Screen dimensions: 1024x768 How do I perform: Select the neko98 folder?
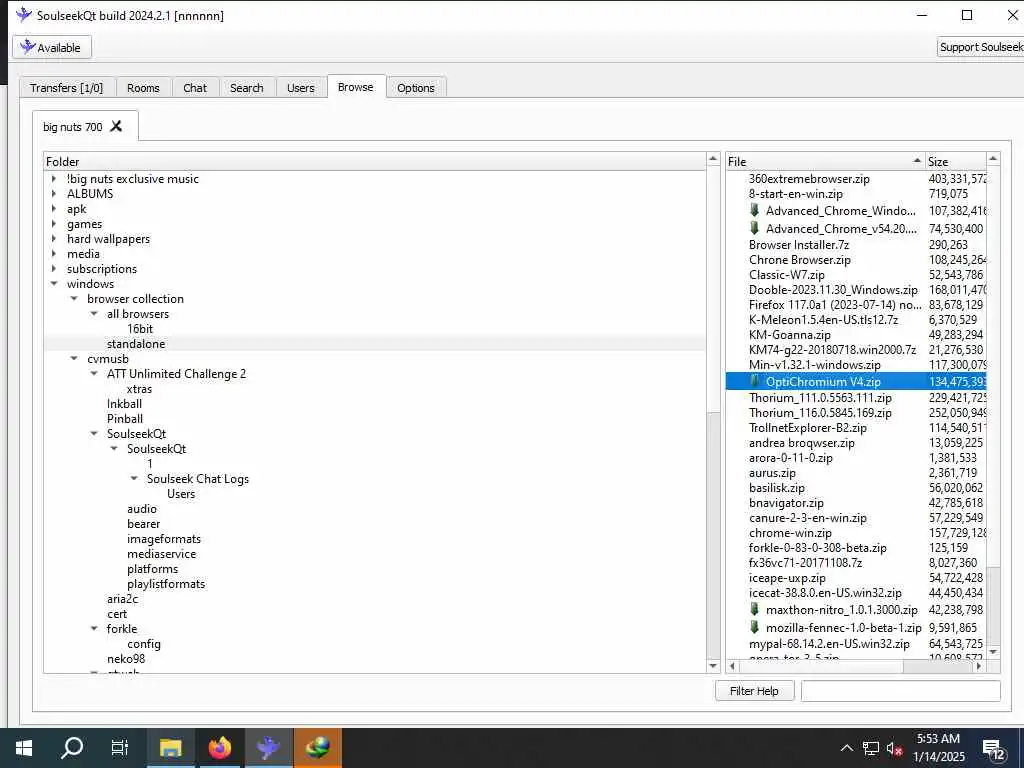[126, 659]
